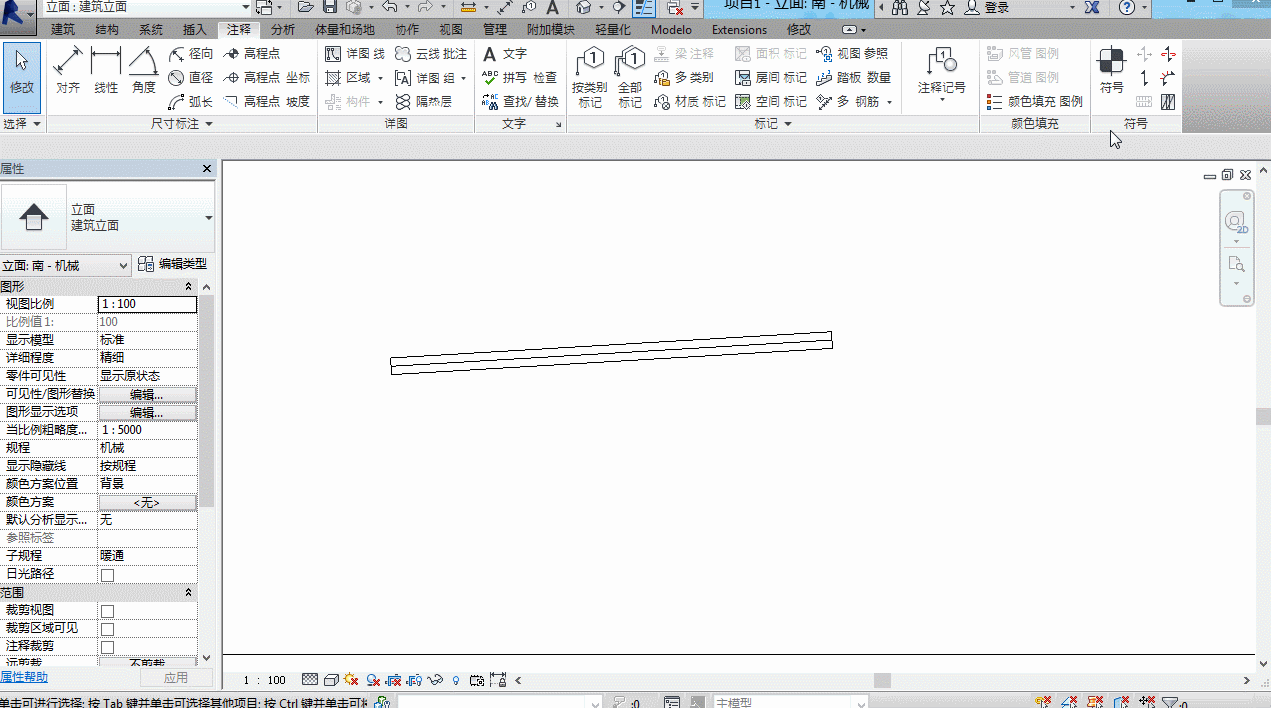Expand the 尺寸标注 panel dropdown
Image resolution: width=1271 pixels, height=708 pixels.
click(x=182, y=124)
